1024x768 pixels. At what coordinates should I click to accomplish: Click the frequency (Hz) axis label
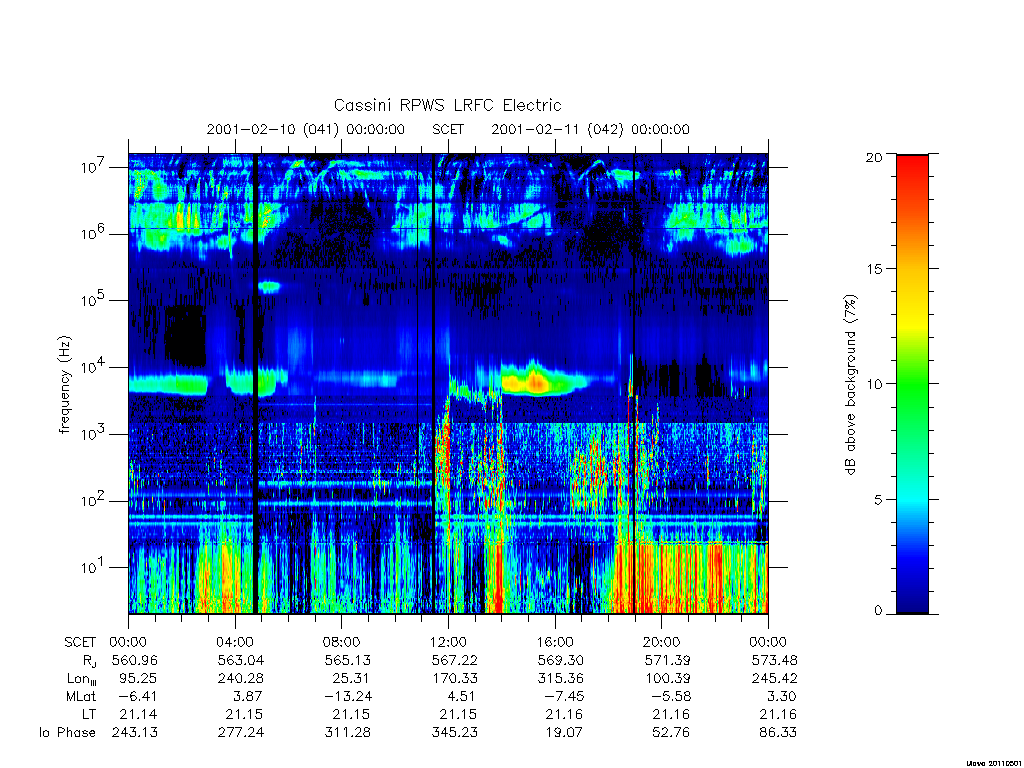(64, 385)
